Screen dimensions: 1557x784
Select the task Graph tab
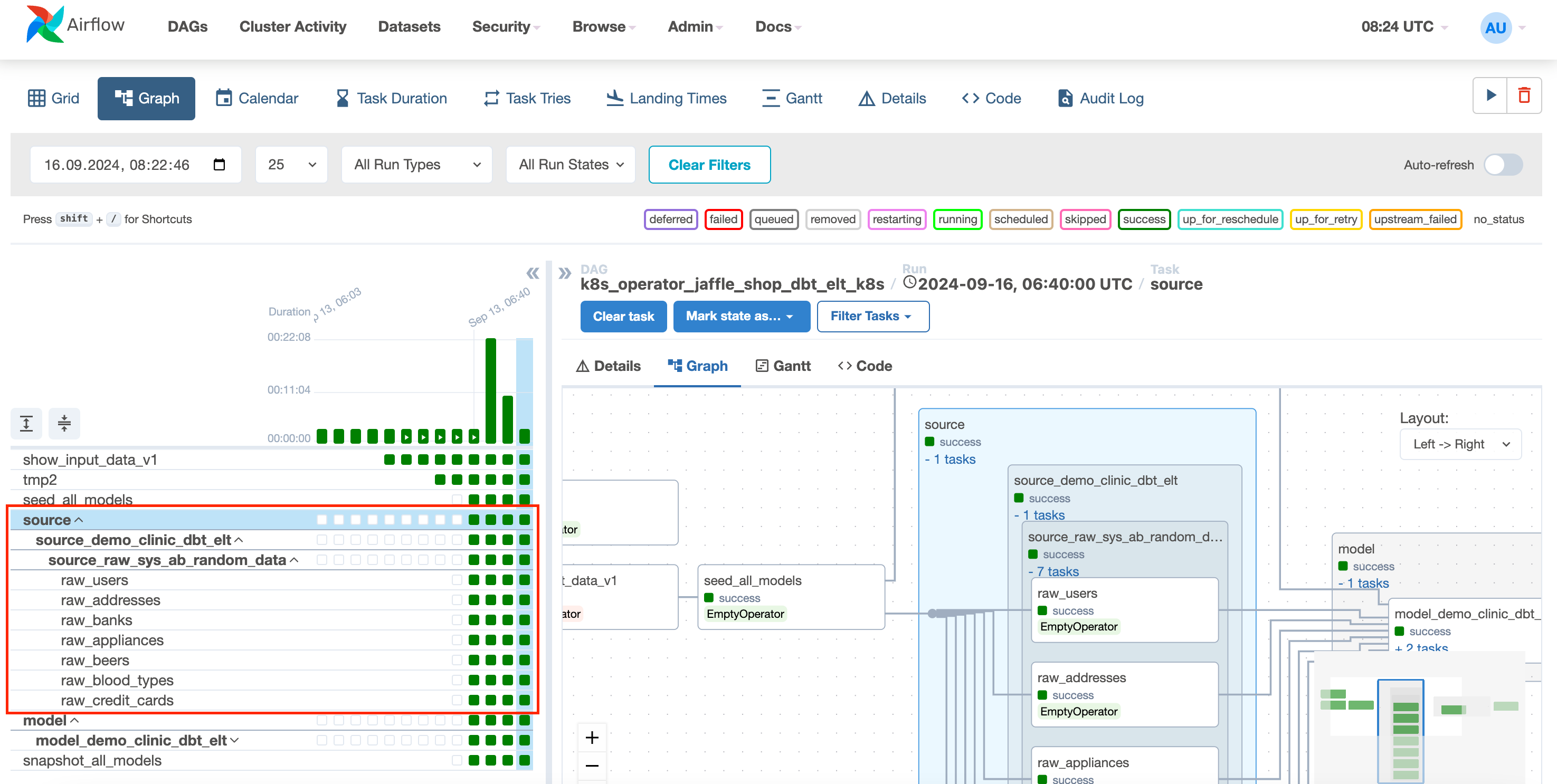coord(698,366)
